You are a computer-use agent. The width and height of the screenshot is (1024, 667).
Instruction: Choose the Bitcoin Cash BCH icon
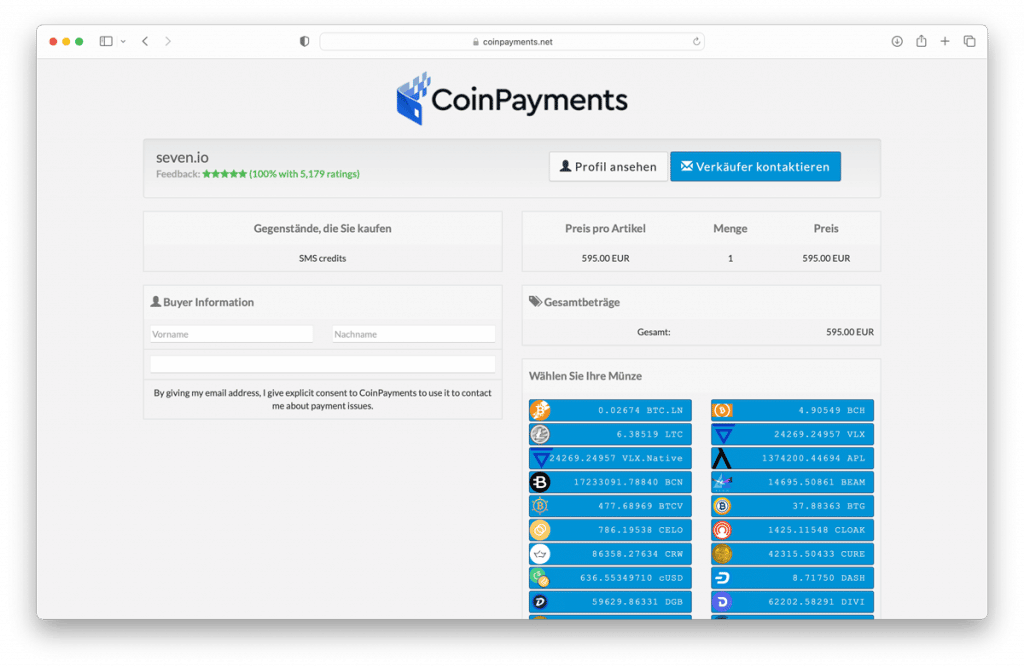[x=723, y=410]
